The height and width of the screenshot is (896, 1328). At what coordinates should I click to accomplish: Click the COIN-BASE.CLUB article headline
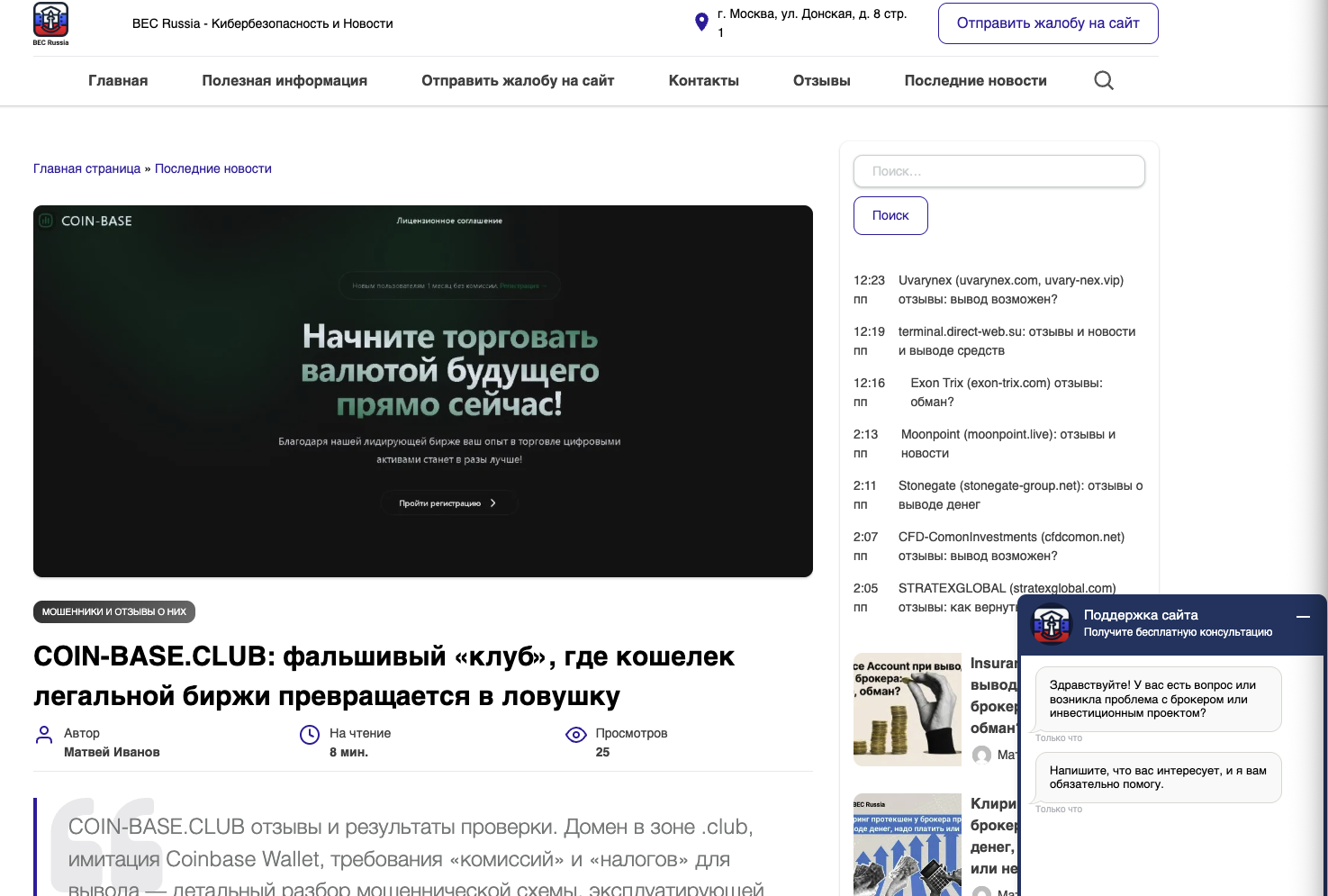(x=384, y=676)
